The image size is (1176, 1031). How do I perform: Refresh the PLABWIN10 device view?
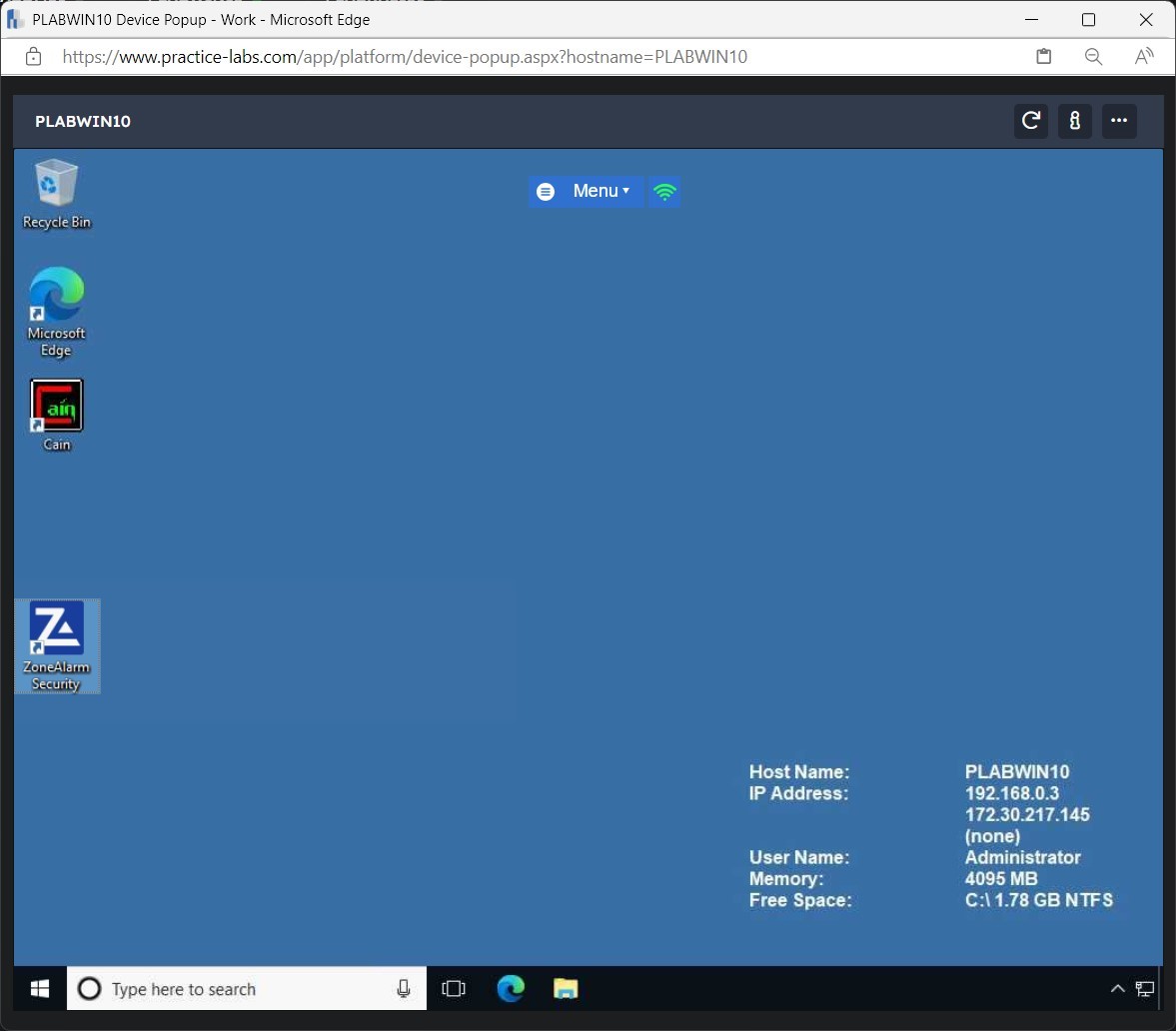[1030, 121]
